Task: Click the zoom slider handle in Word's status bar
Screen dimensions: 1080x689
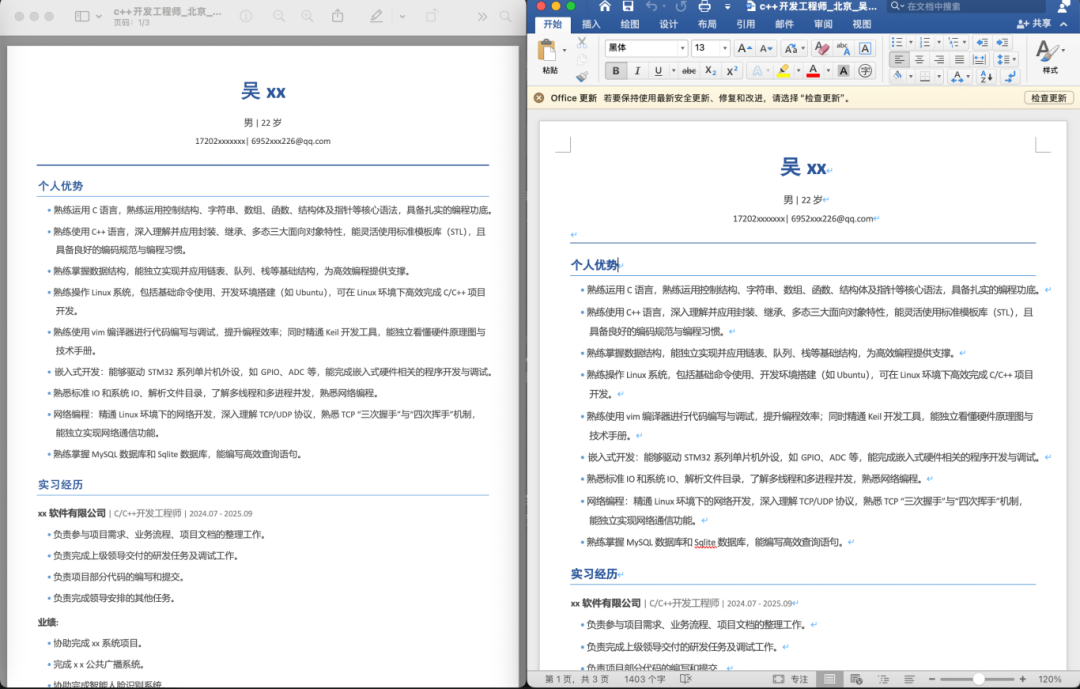Action: tap(978, 679)
